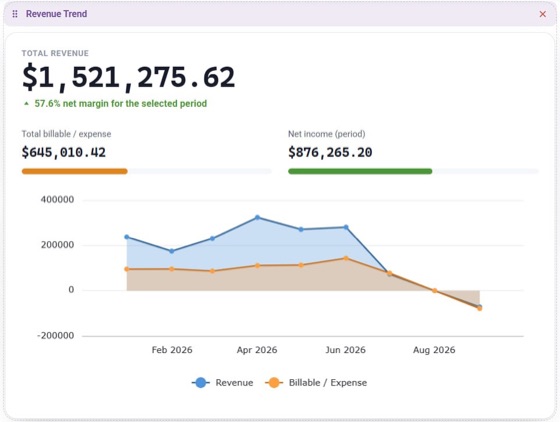
Task: Click the 57.6% net margin text
Action: pos(121,104)
